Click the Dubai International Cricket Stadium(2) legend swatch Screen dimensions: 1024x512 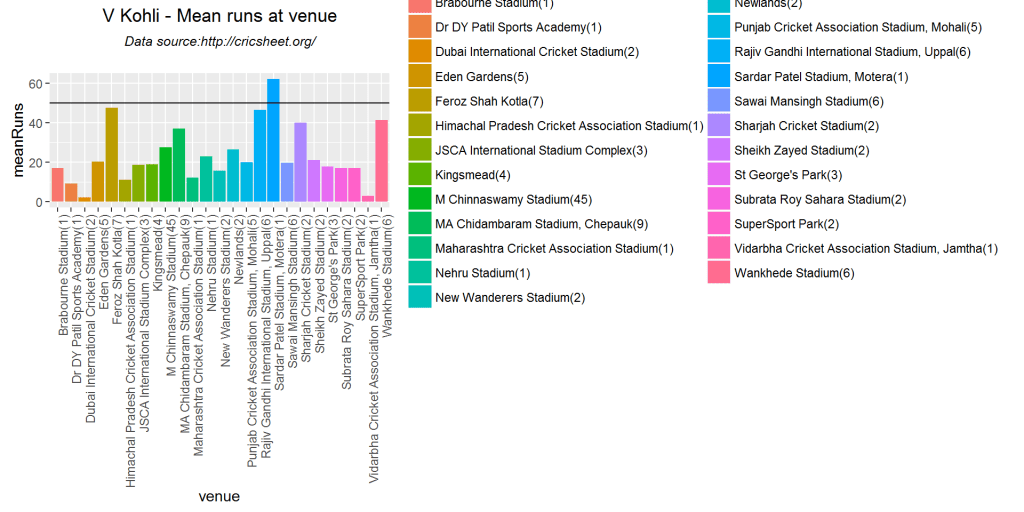(420, 51)
